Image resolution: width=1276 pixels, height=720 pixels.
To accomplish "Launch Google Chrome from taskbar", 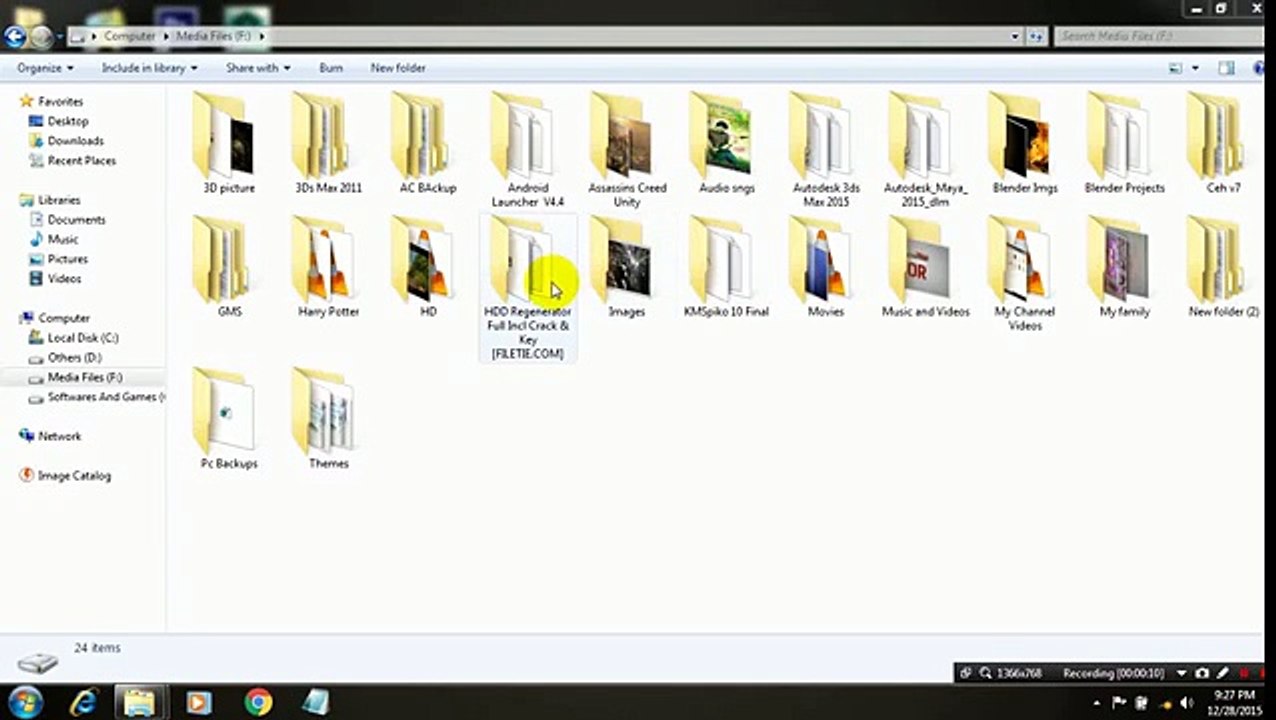I will click(x=258, y=702).
